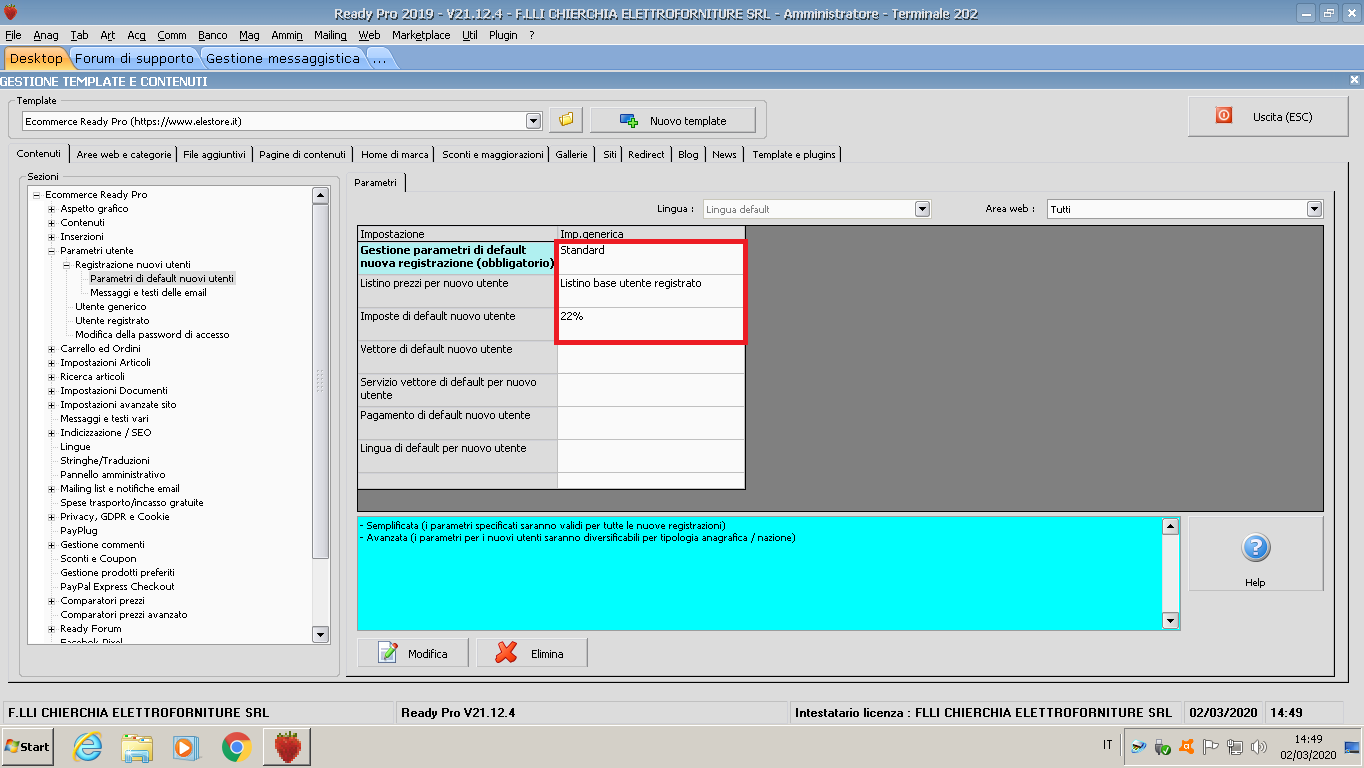Select Sconti e Coupon item
Screen dimensions: 1364x768
(98, 559)
